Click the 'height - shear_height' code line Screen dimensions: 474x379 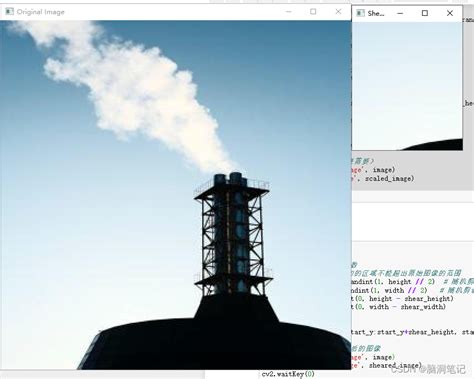(x=403, y=299)
